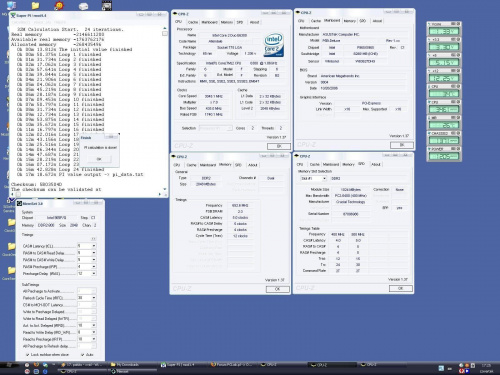Open About tab in CPU-Z SPD window
This screenshot has height=375, width=500.
click(376, 164)
